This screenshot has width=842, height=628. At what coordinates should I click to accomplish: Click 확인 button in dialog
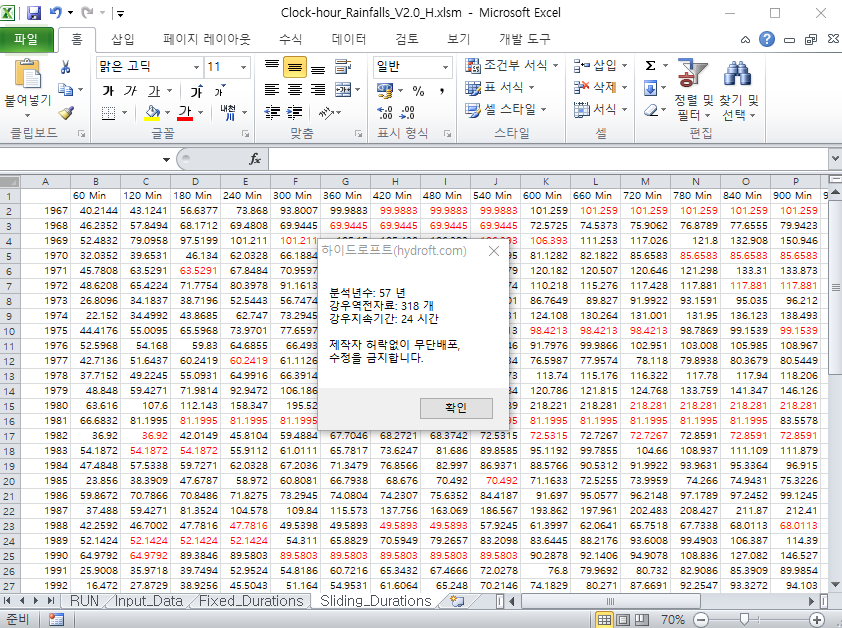click(x=456, y=408)
